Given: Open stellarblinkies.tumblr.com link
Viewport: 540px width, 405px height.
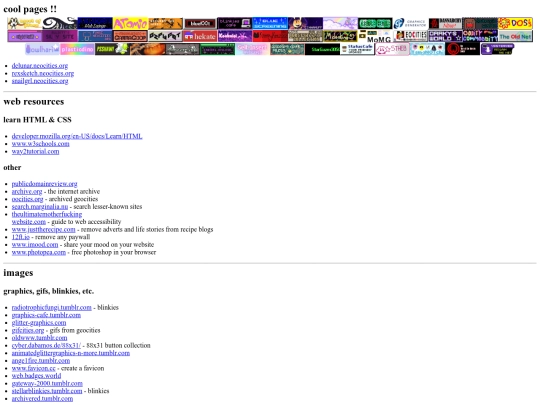Looking at the screenshot, I should [x=47, y=391].
